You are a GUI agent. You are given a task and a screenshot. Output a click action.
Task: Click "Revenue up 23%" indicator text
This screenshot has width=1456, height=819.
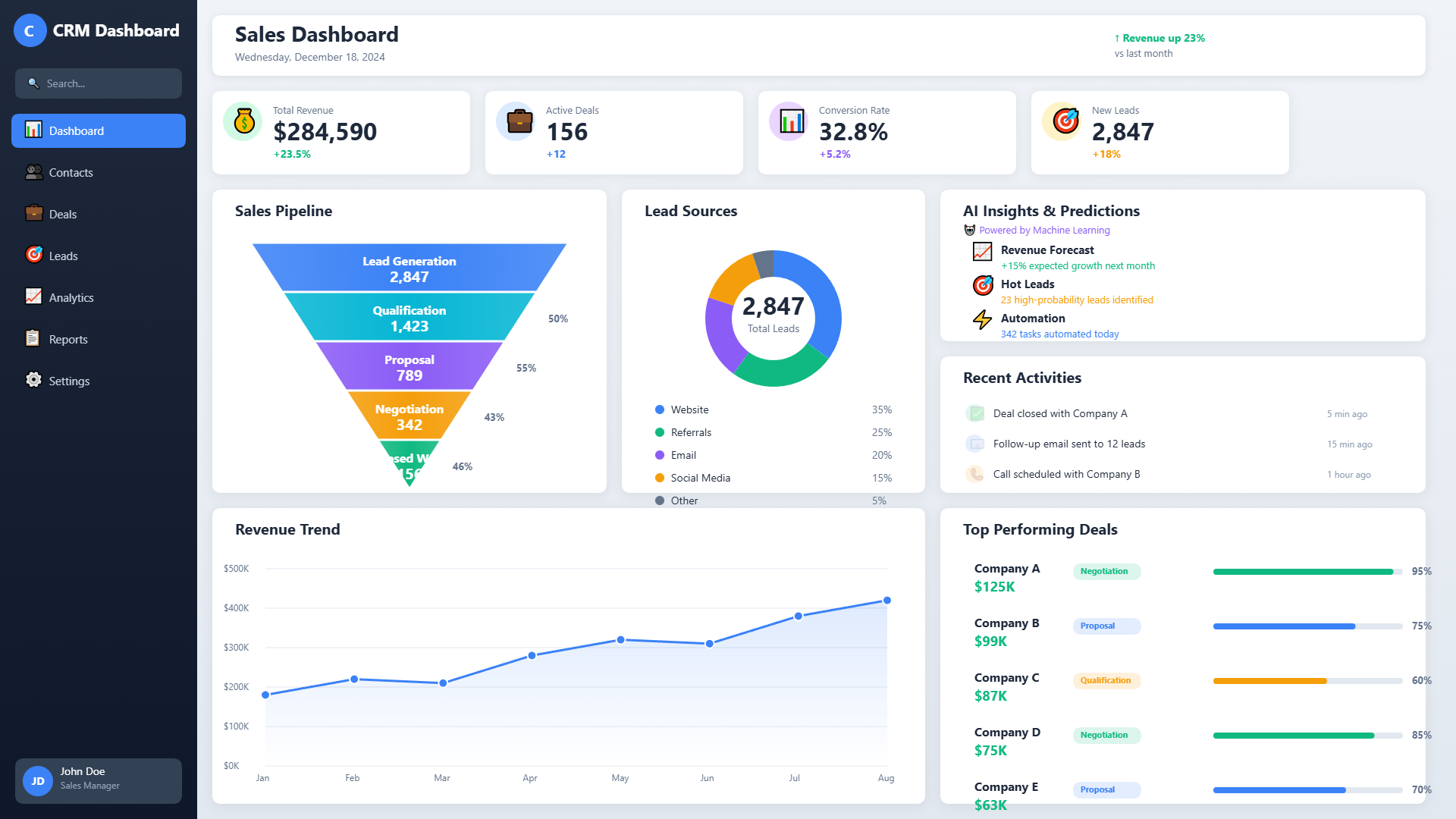(1159, 38)
